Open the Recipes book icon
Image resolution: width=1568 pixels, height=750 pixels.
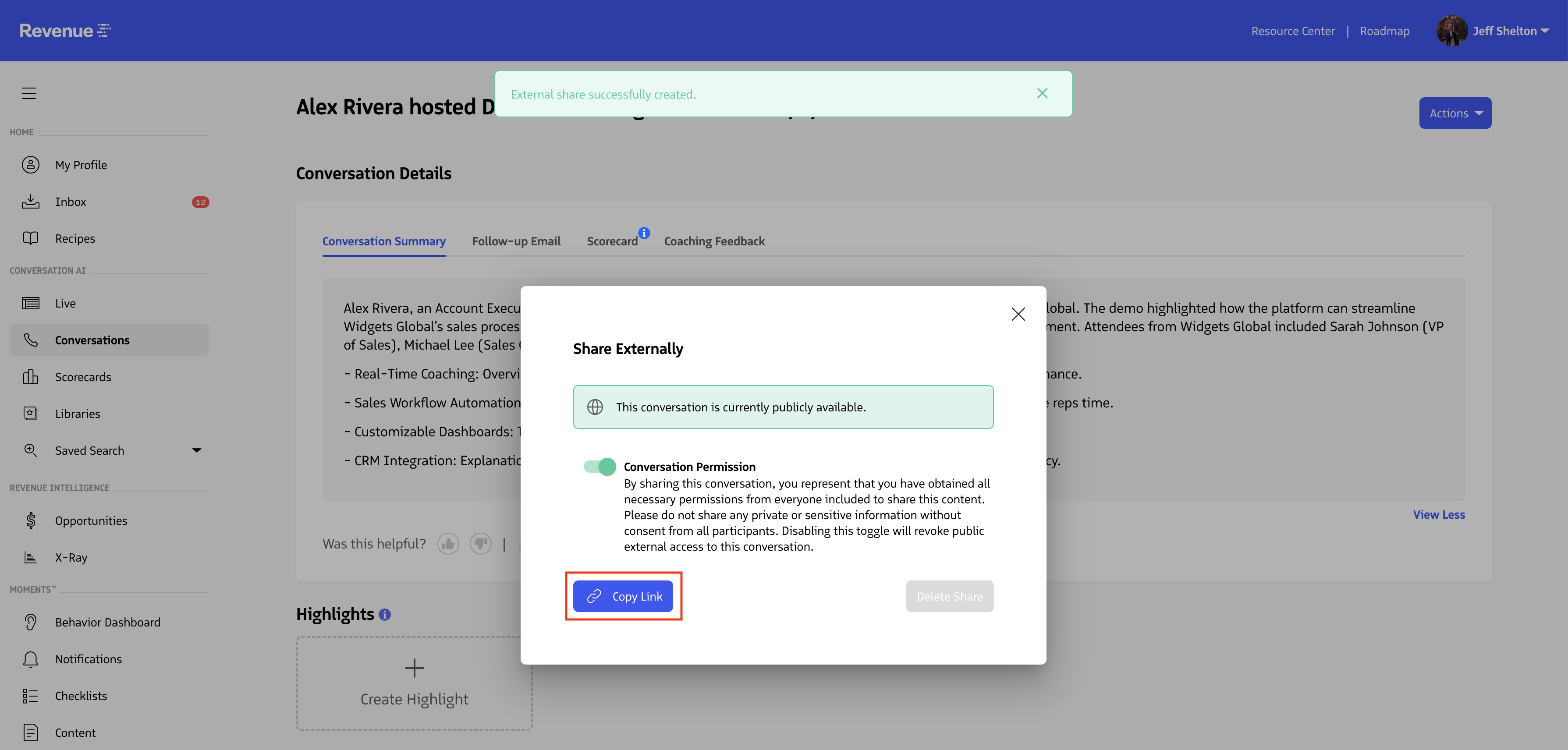coord(30,238)
